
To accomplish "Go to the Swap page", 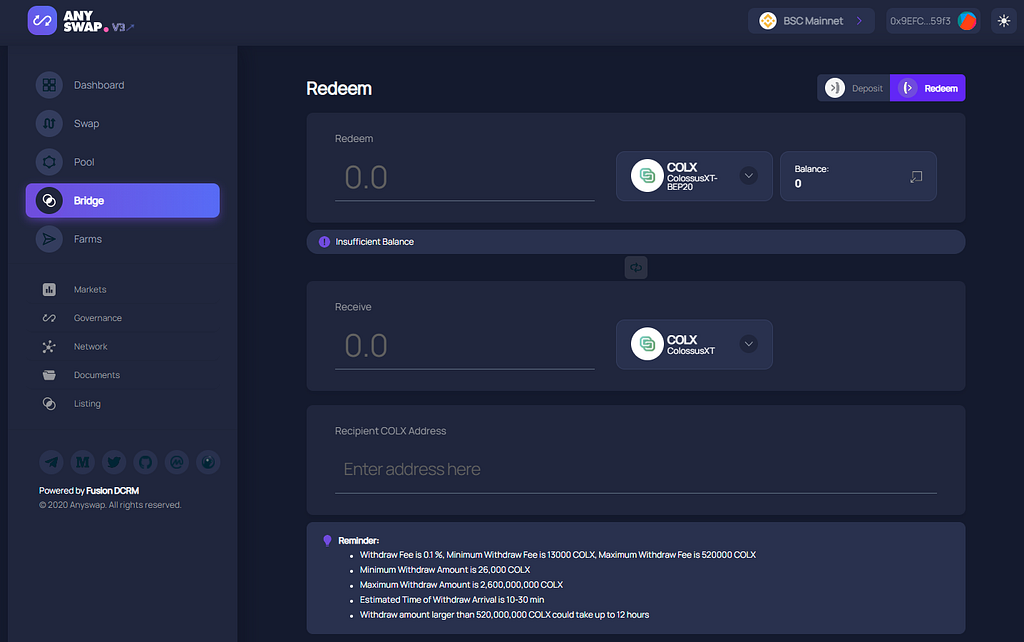I will [122, 123].
